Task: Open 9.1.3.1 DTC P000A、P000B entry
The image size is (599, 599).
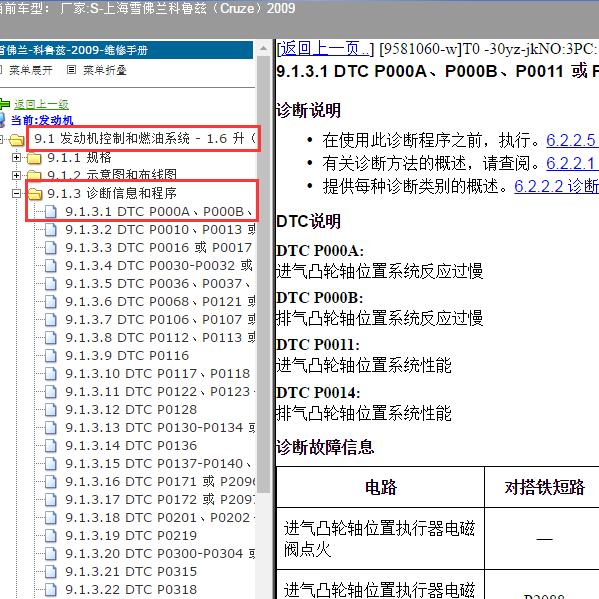Action: pyautogui.click(x=158, y=211)
